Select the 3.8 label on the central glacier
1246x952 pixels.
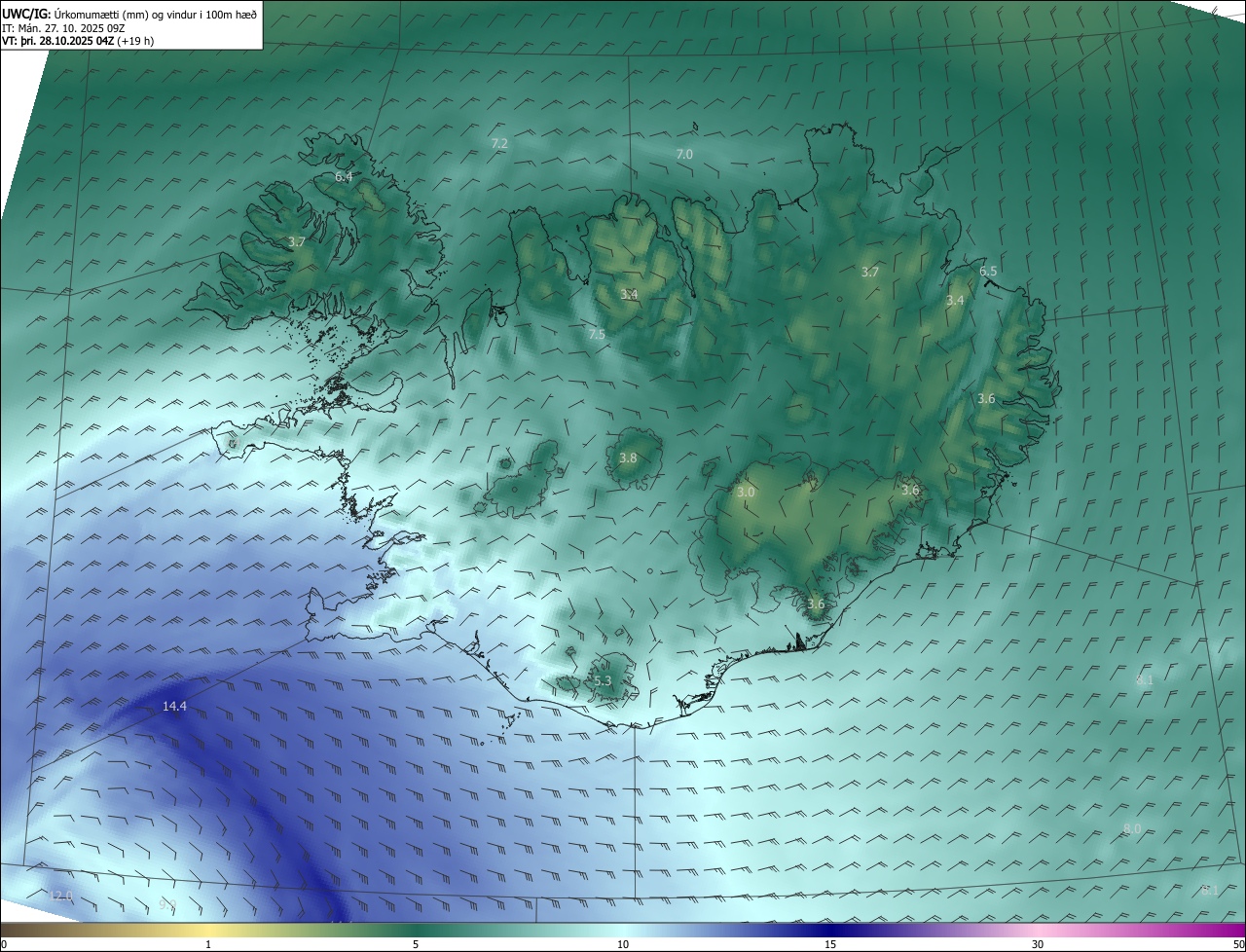pyautogui.click(x=628, y=458)
